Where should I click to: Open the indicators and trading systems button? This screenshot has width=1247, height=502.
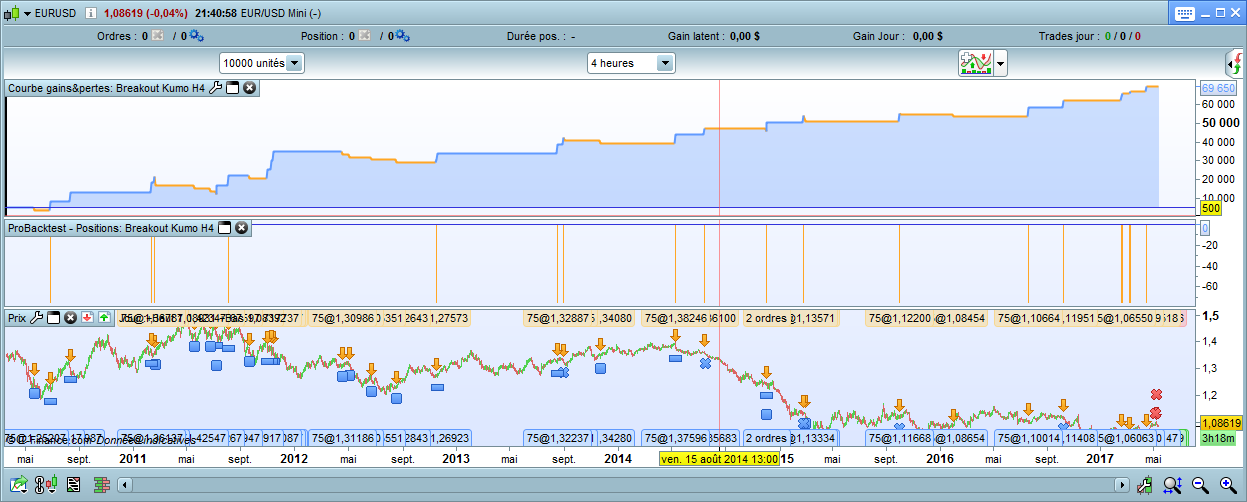pyautogui.click(x=974, y=63)
